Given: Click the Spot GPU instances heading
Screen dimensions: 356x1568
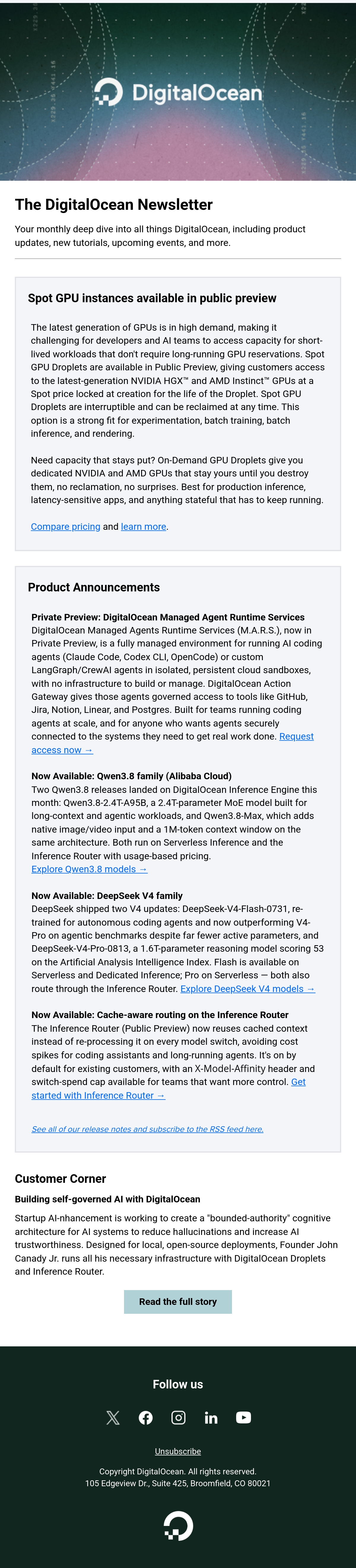Looking at the screenshot, I should pyautogui.click(x=152, y=298).
